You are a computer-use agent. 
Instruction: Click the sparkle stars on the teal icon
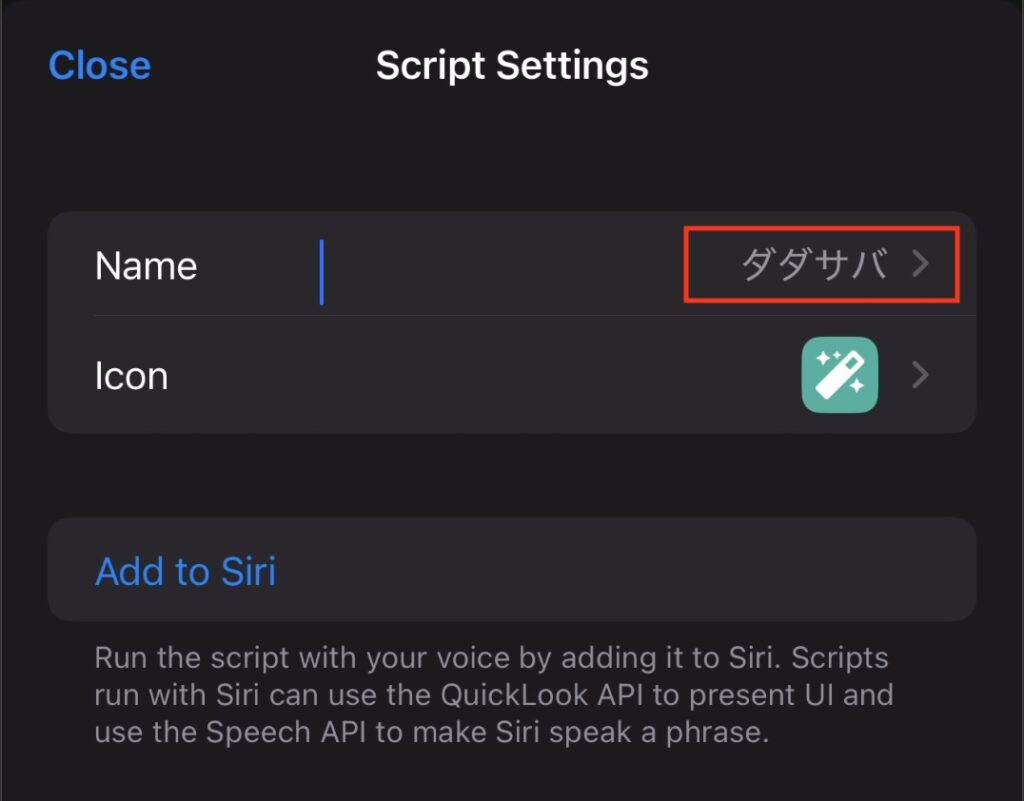(x=826, y=358)
